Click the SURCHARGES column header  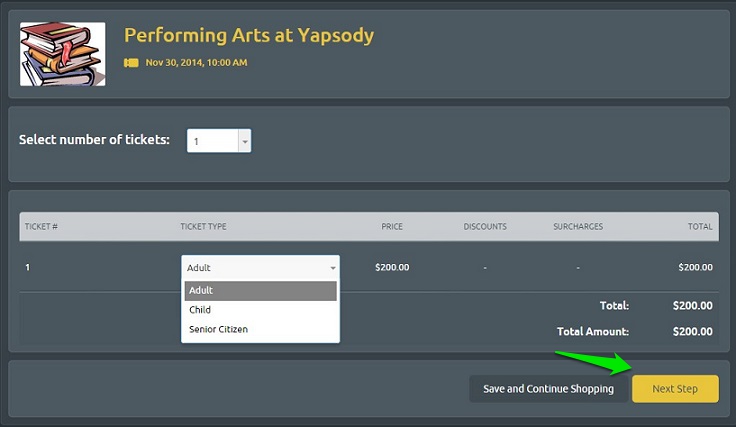click(578, 226)
